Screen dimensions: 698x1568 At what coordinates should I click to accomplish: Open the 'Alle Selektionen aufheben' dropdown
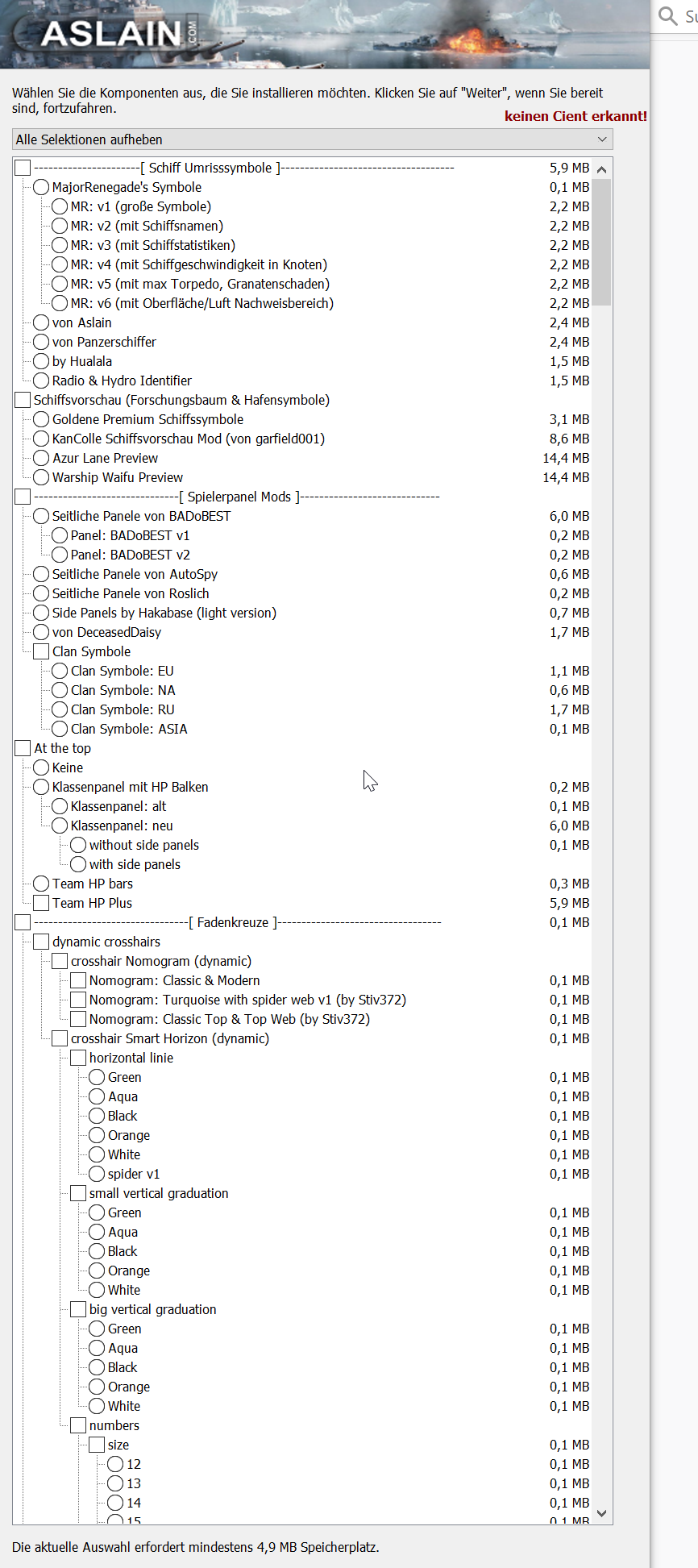pos(313,139)
